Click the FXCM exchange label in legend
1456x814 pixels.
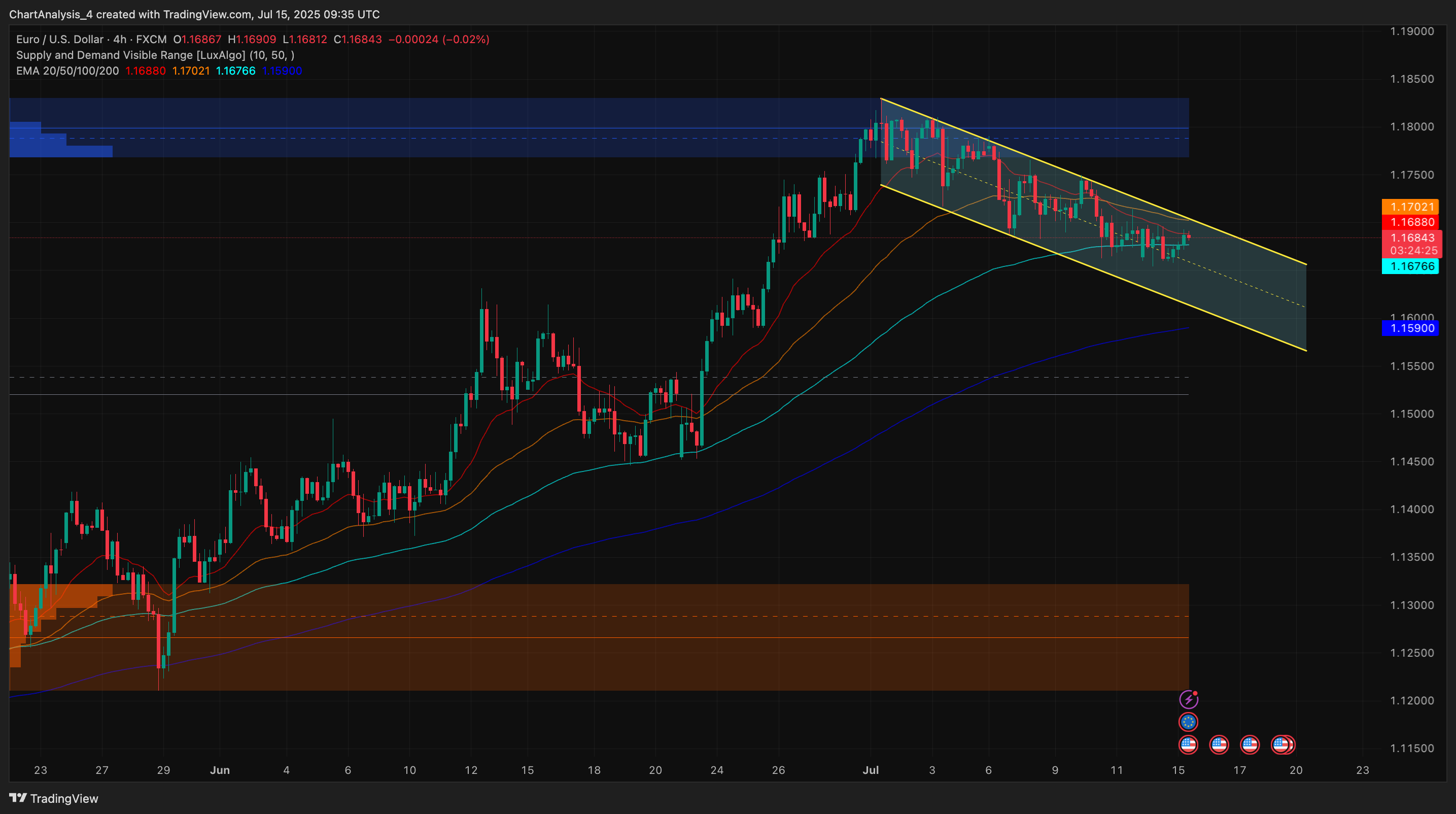[x=152, y=40]
